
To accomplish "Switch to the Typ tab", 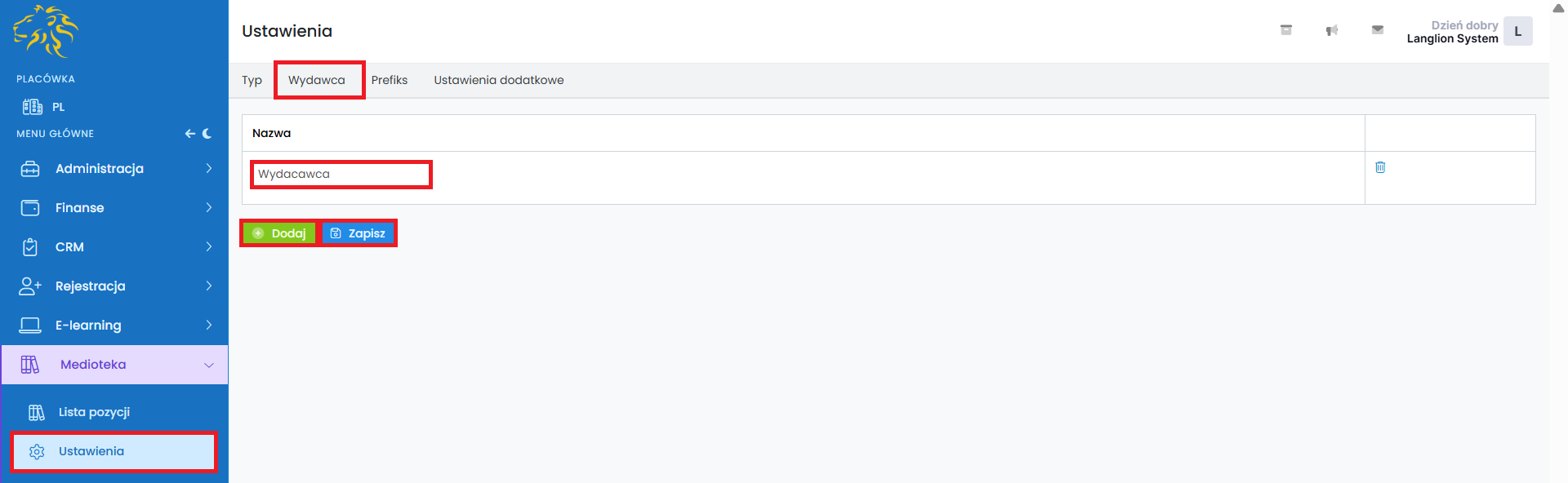I will click(x=252, y=80).
